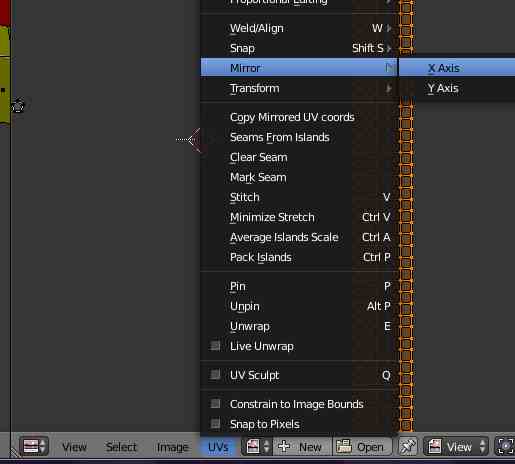Click the New image button
515x464 pixels.
click(302, 446)
